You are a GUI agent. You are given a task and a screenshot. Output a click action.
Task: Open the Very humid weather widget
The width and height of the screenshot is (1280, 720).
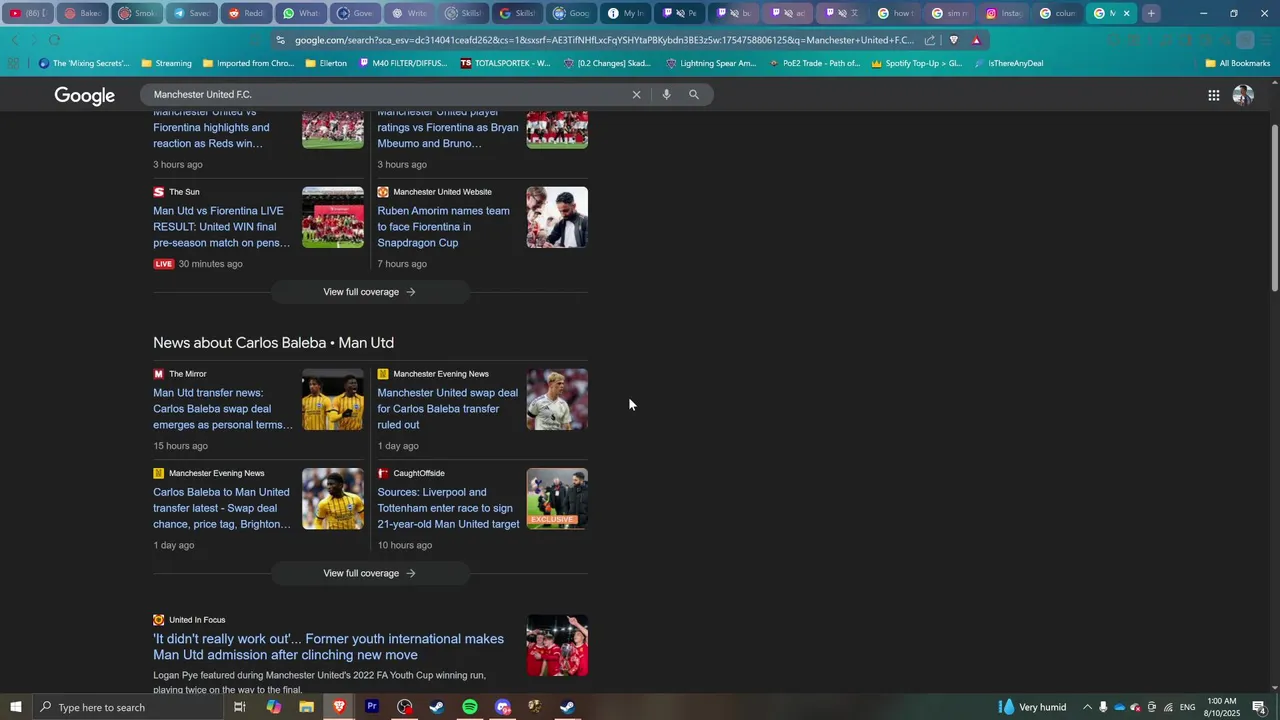click(x=1033, y=707)
